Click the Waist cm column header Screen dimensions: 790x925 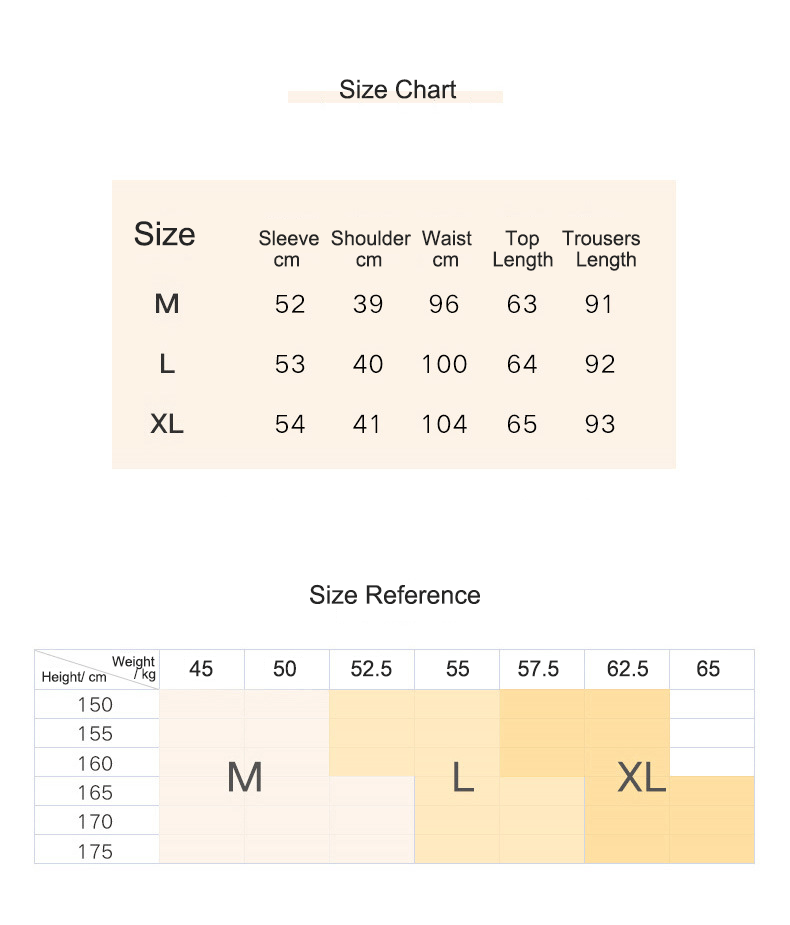click(x=447, y=249)
